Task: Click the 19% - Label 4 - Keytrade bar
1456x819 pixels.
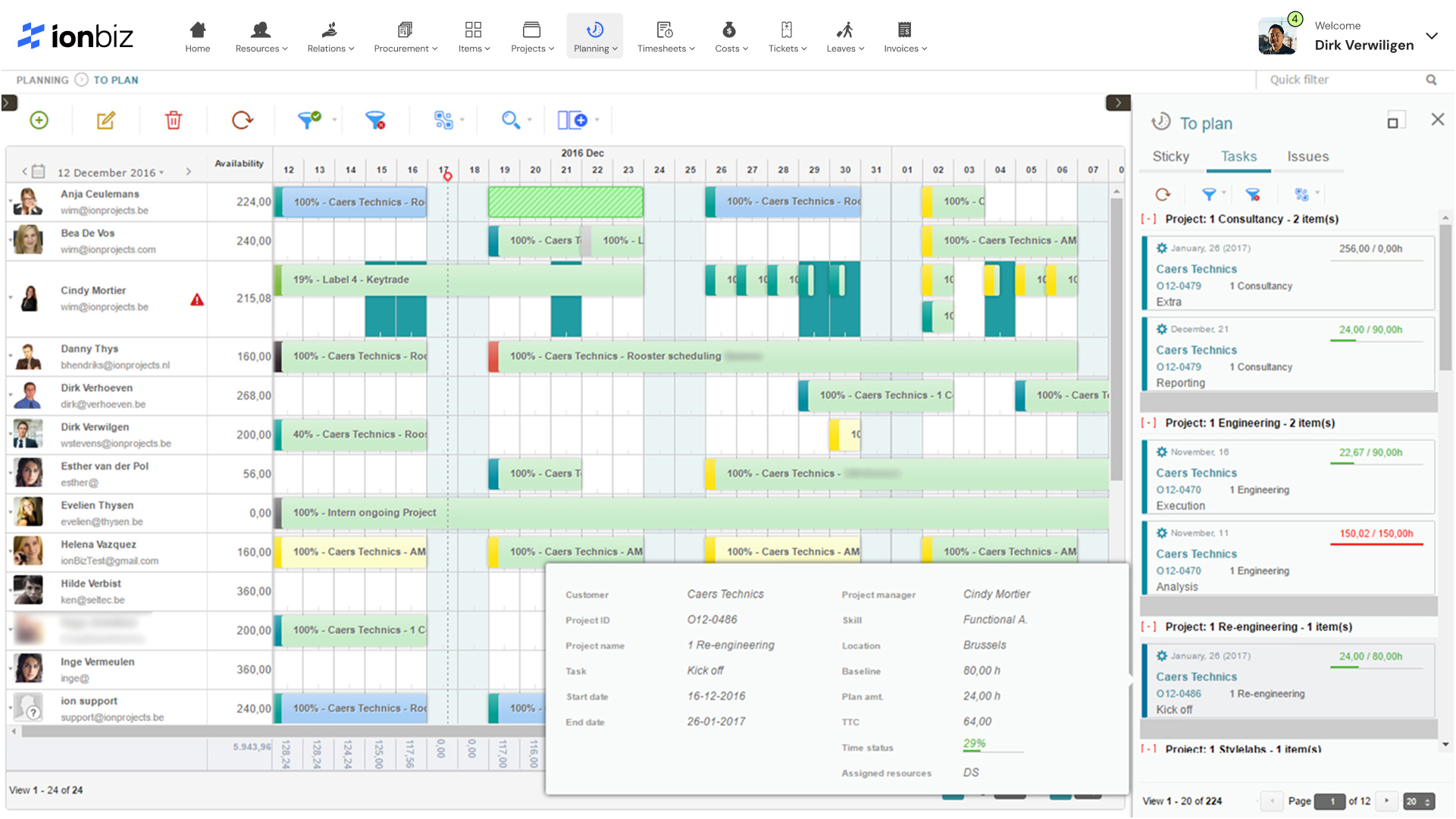Action: [x=459, y=280]
